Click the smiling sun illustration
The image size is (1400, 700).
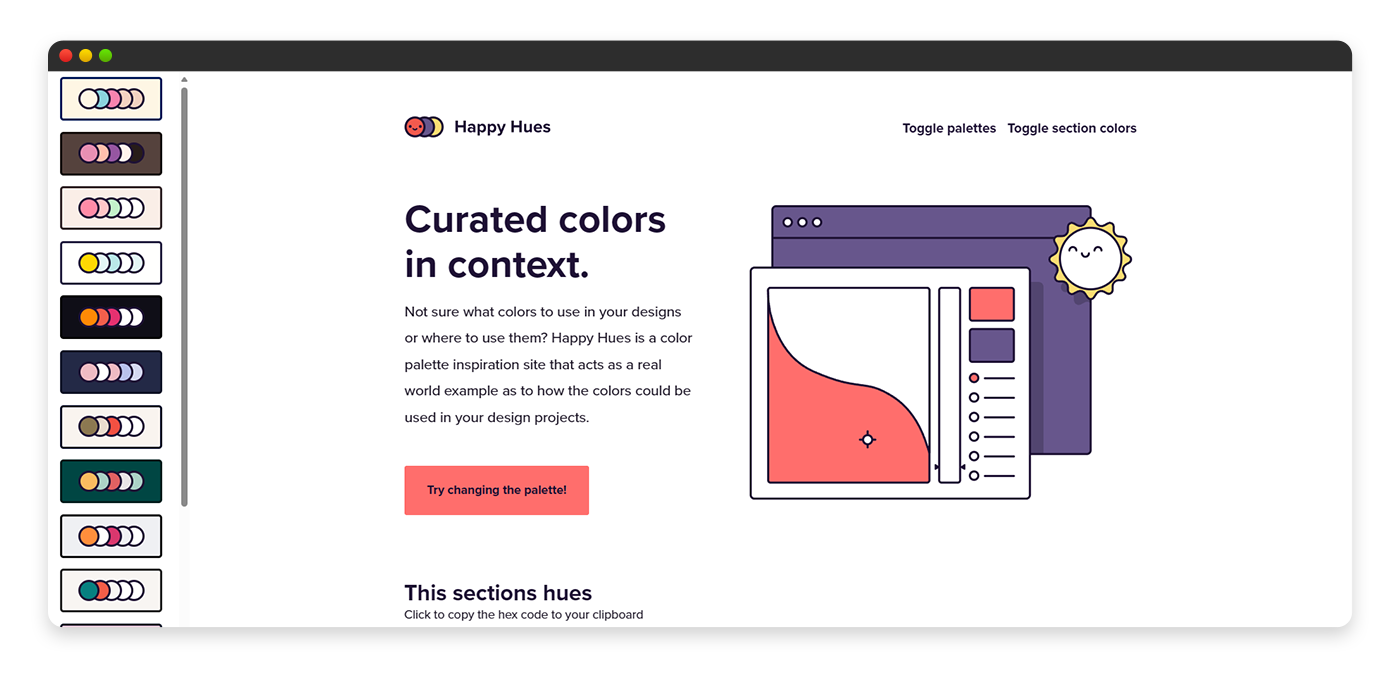[1090, 258]
